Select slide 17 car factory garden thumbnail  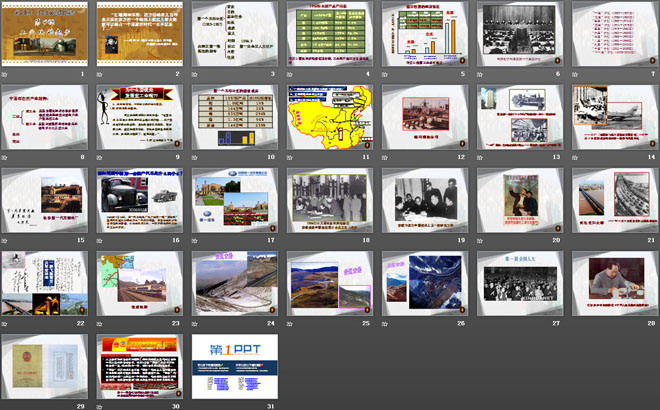pyautogui.click(x=235, y=200)
